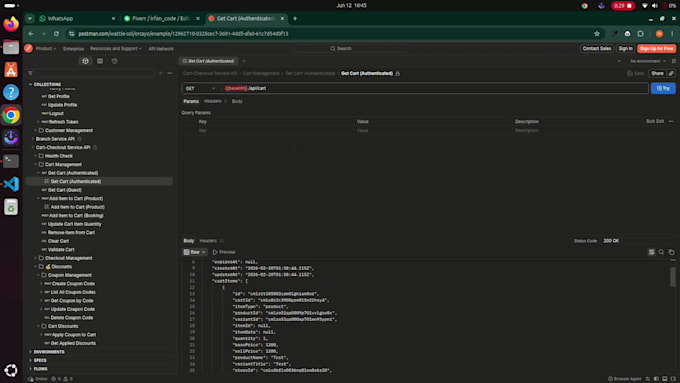
Task: Open Chrome profile avatar
Action: click(x=659, y=33)
